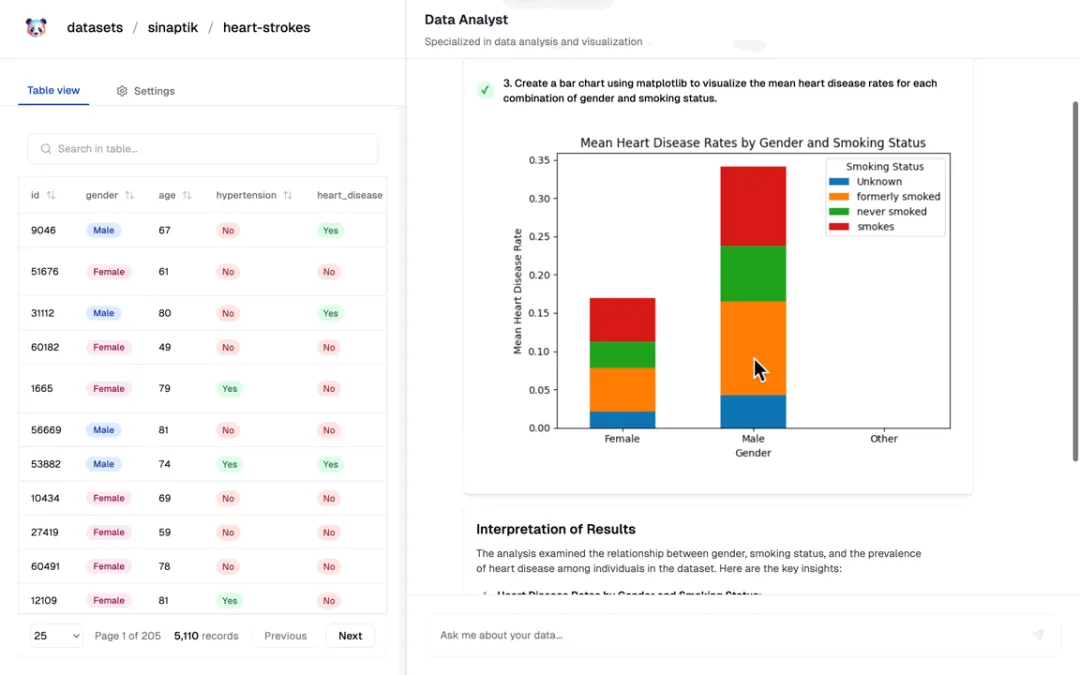Click the chat panel vertical scrollbar
This screenshot has width=1080, height=675.
pyautogui.click(x=1075, y=281)
